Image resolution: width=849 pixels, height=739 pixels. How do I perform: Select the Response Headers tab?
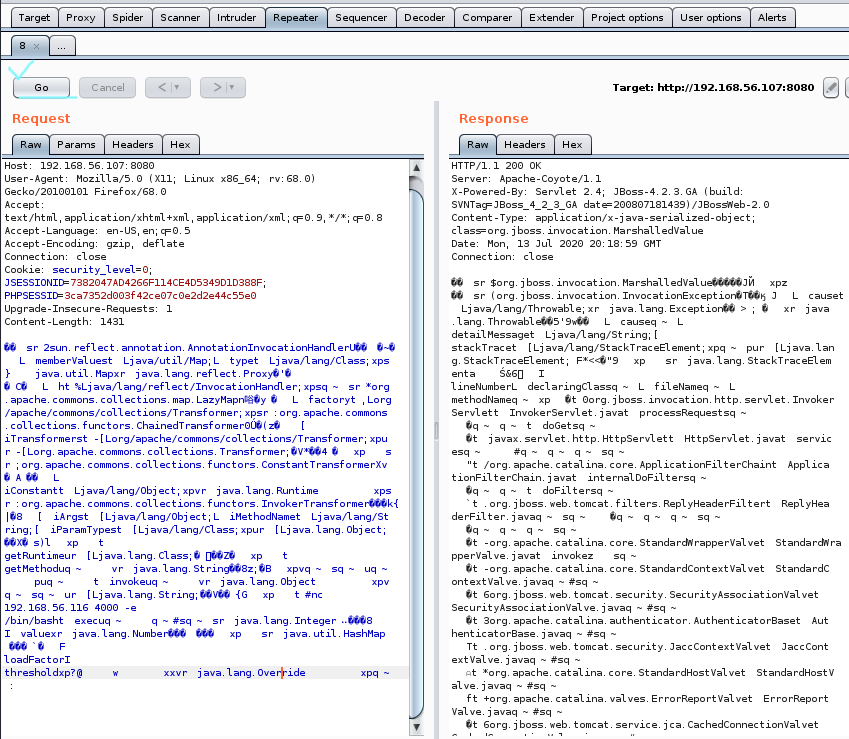[x=525, y=145]
